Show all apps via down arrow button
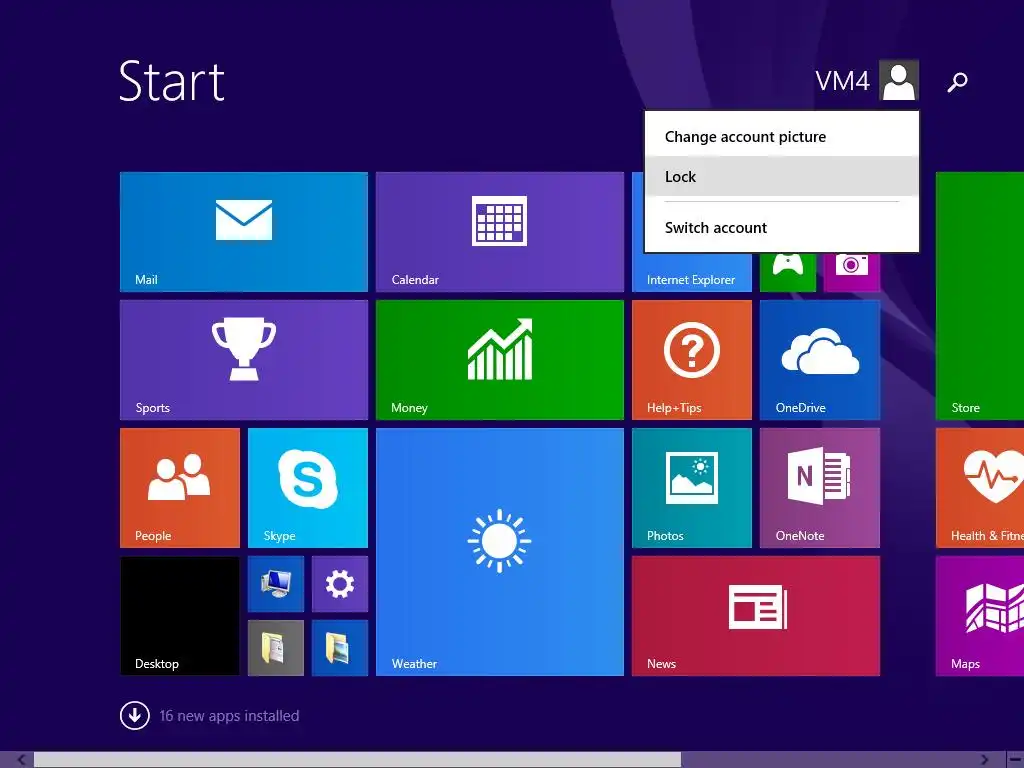1024x768 pixels. 135,716
